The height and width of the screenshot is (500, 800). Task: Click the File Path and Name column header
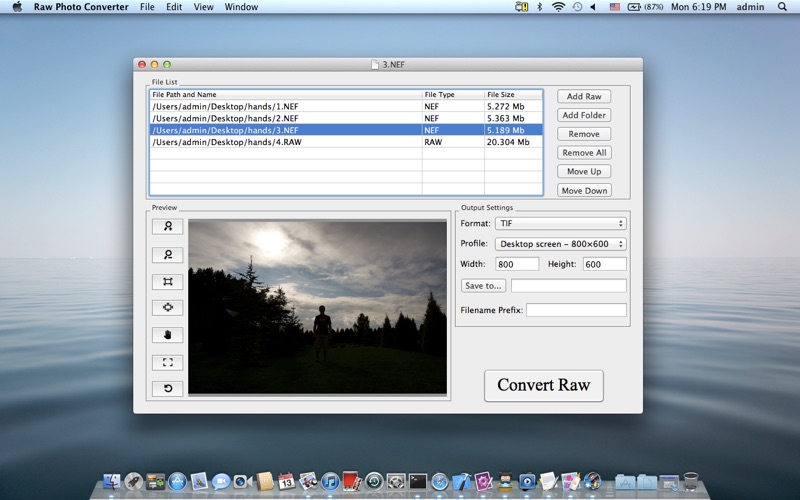(x=286, y=94)
